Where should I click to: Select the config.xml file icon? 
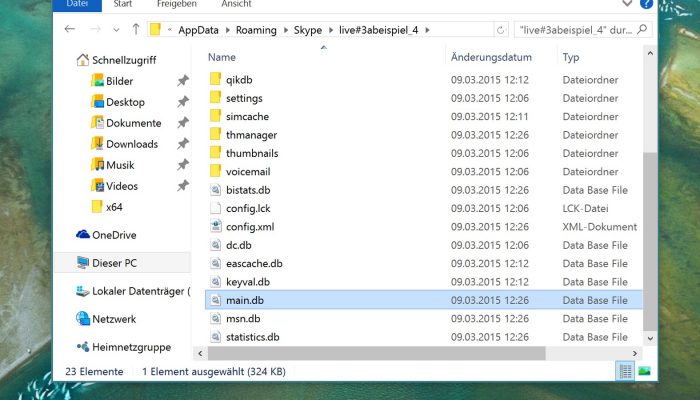coord(216,226)
